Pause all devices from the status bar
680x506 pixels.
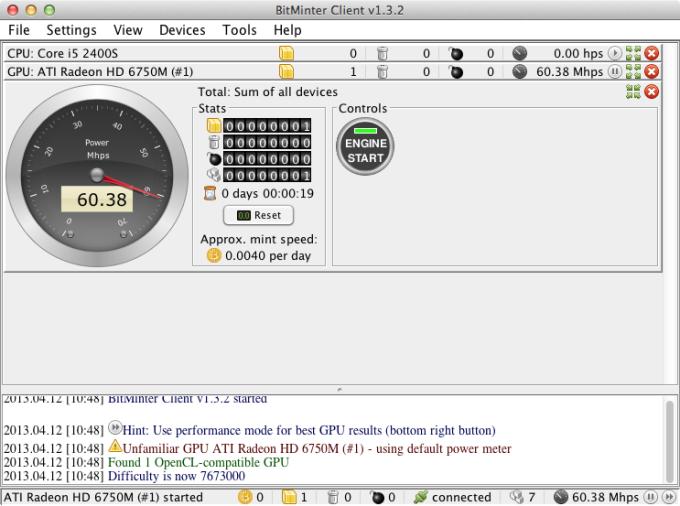(x=650, y=497)
